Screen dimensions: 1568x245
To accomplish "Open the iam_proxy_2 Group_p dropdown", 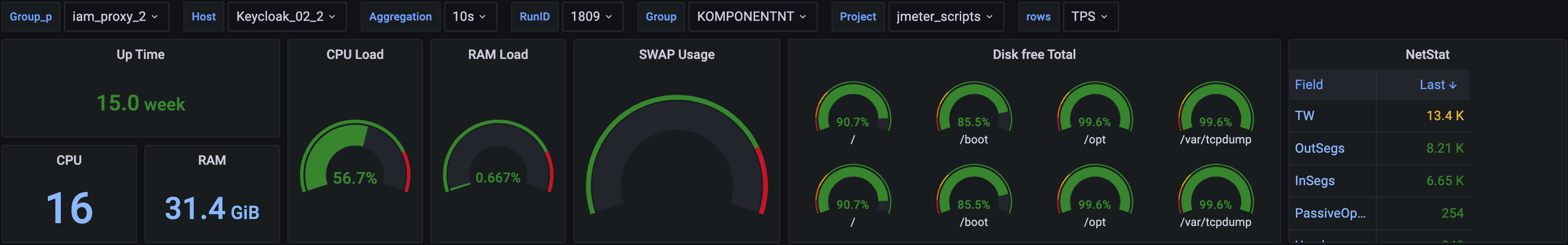I will [116, 16].
